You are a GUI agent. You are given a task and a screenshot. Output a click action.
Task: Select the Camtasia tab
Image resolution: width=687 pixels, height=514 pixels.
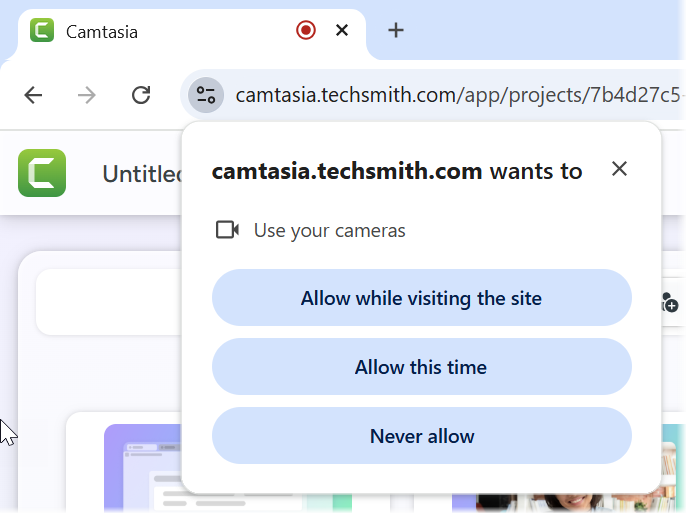192,32
